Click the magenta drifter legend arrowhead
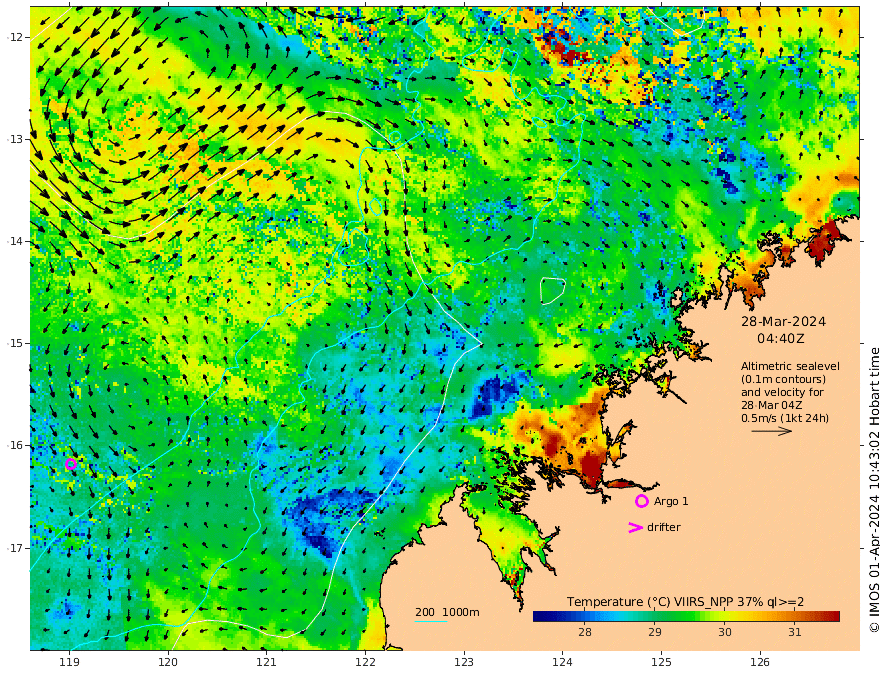880x680 pixels. (635, 527)
